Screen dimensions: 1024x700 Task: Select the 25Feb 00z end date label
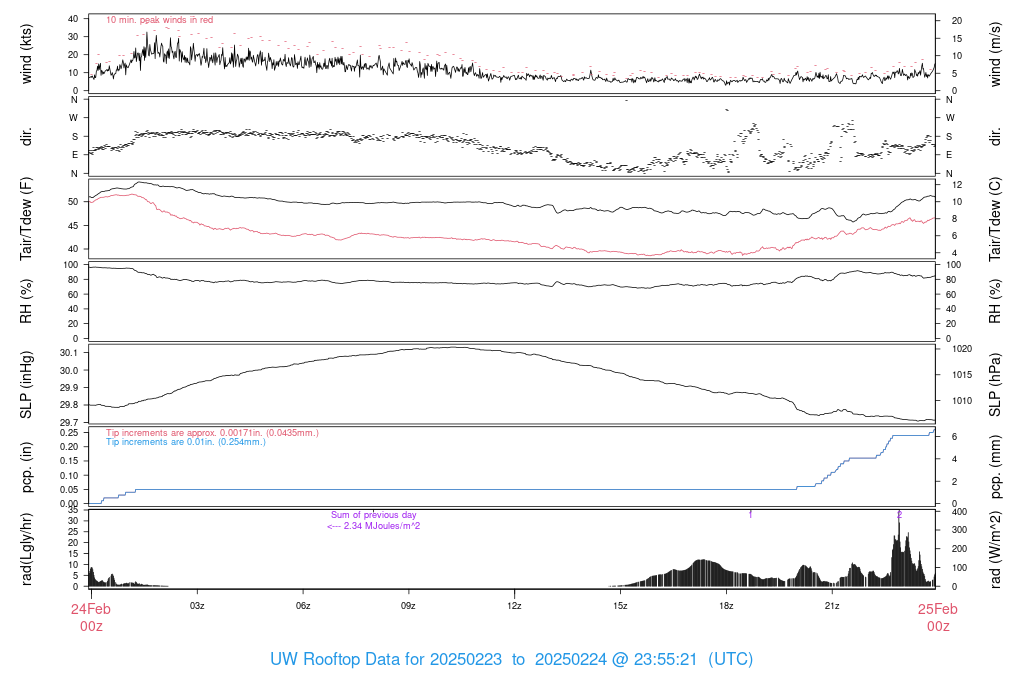(x=937, y=617)
